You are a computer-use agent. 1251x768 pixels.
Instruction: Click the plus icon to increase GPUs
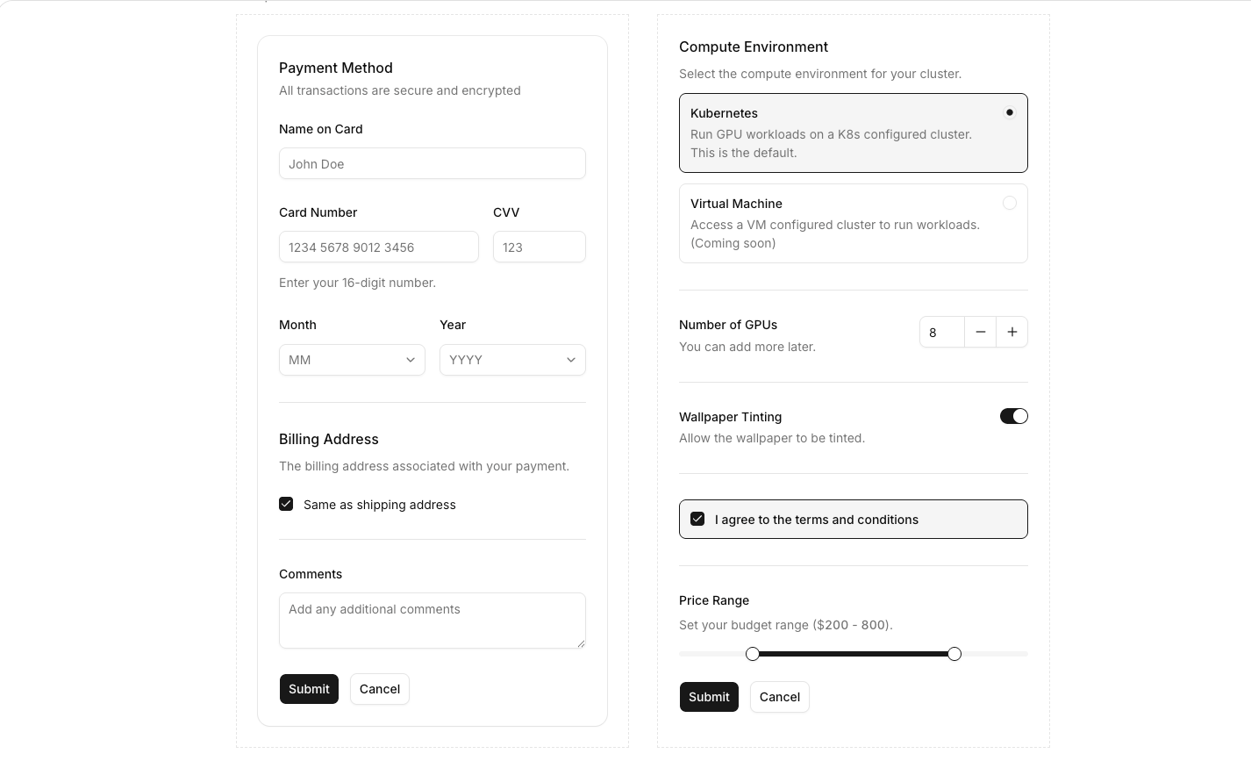pyautogui.click(x=1012, y=332)
